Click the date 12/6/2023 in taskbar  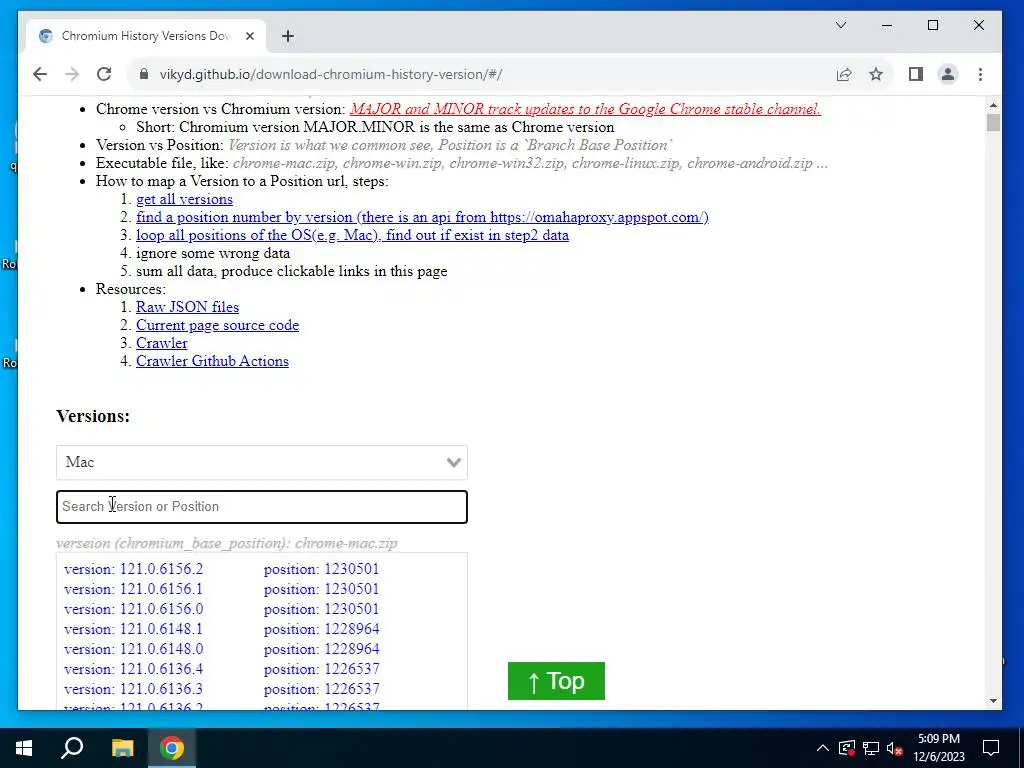[x=938, y=757]
